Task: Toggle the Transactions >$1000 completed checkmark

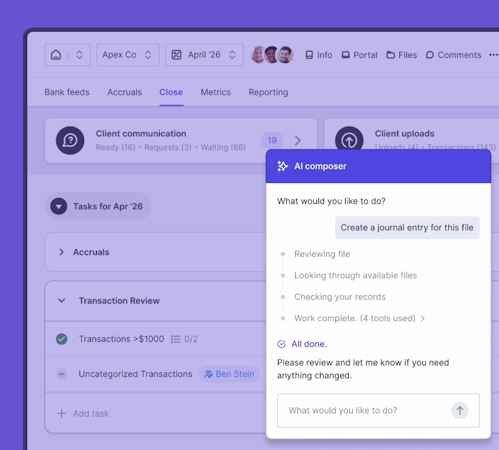Action: (62, 339)
